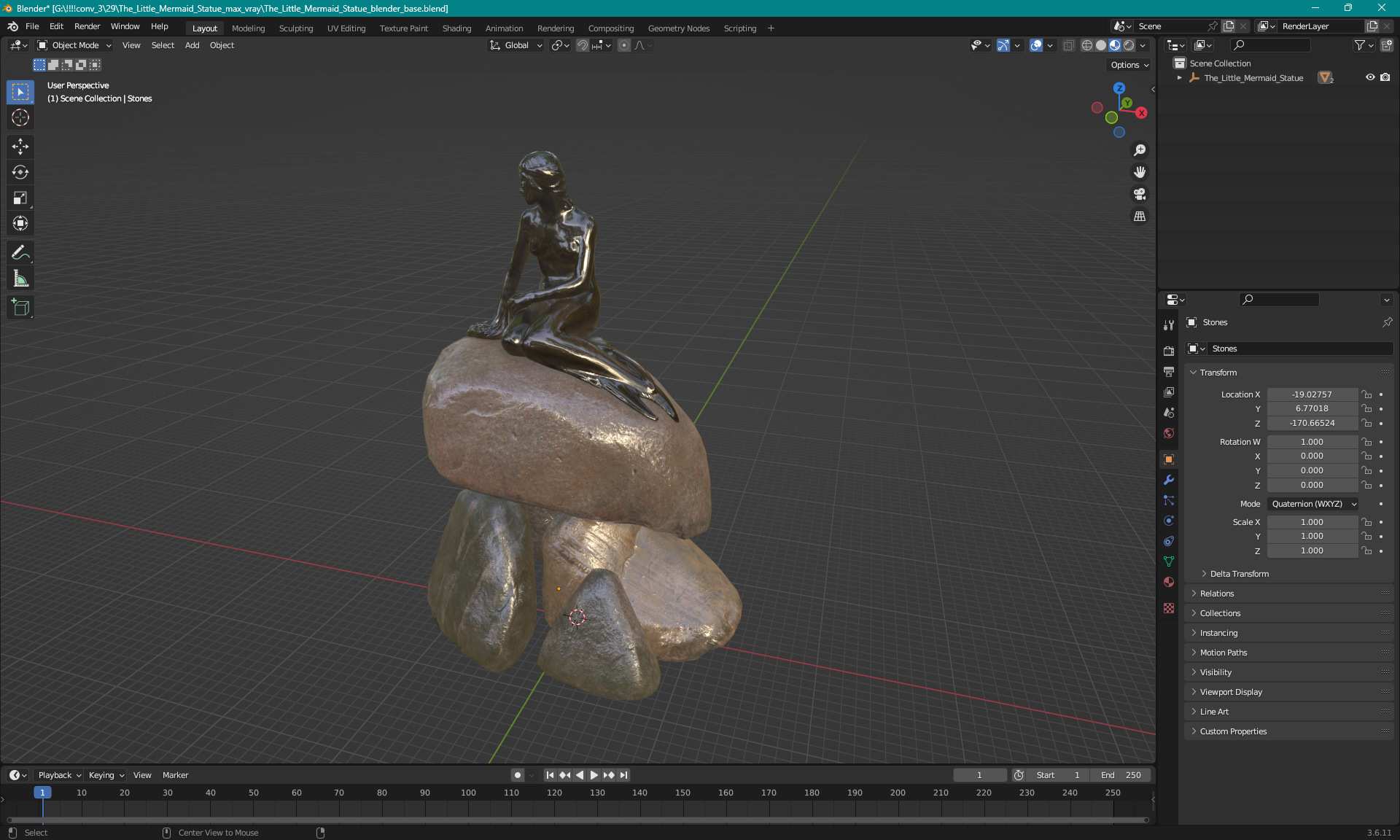The height and width of the screenshot is (840, 1400).
Task: Toggle the camera view icon
Action: tap(1139, 194)
